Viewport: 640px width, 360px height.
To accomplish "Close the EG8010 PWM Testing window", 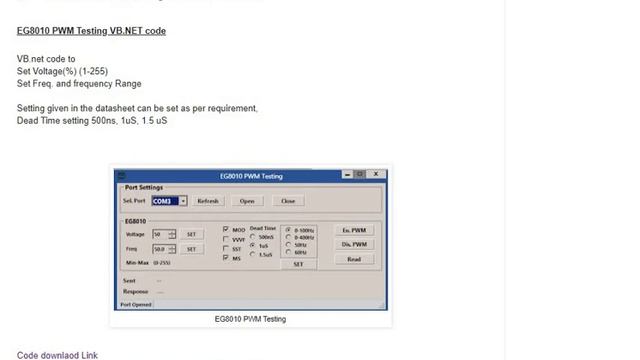I will [x=376, y=174].
